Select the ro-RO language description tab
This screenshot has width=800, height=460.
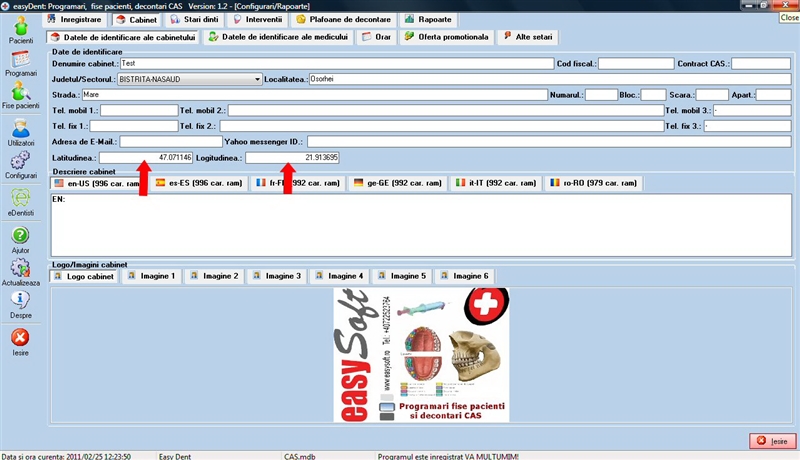(592, 184)
